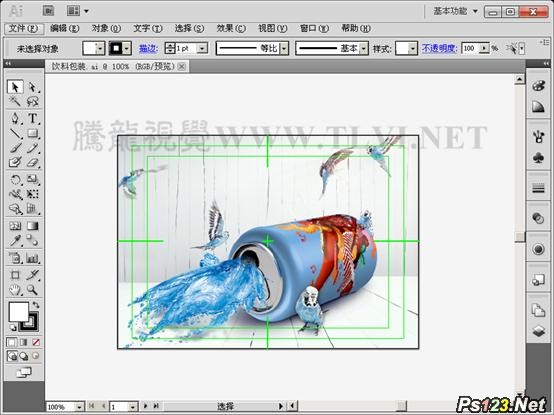Image resolution: width=554 pixels, height=415 pixels.
Task: Set paint to None with red slash
Action: [36, 342]
